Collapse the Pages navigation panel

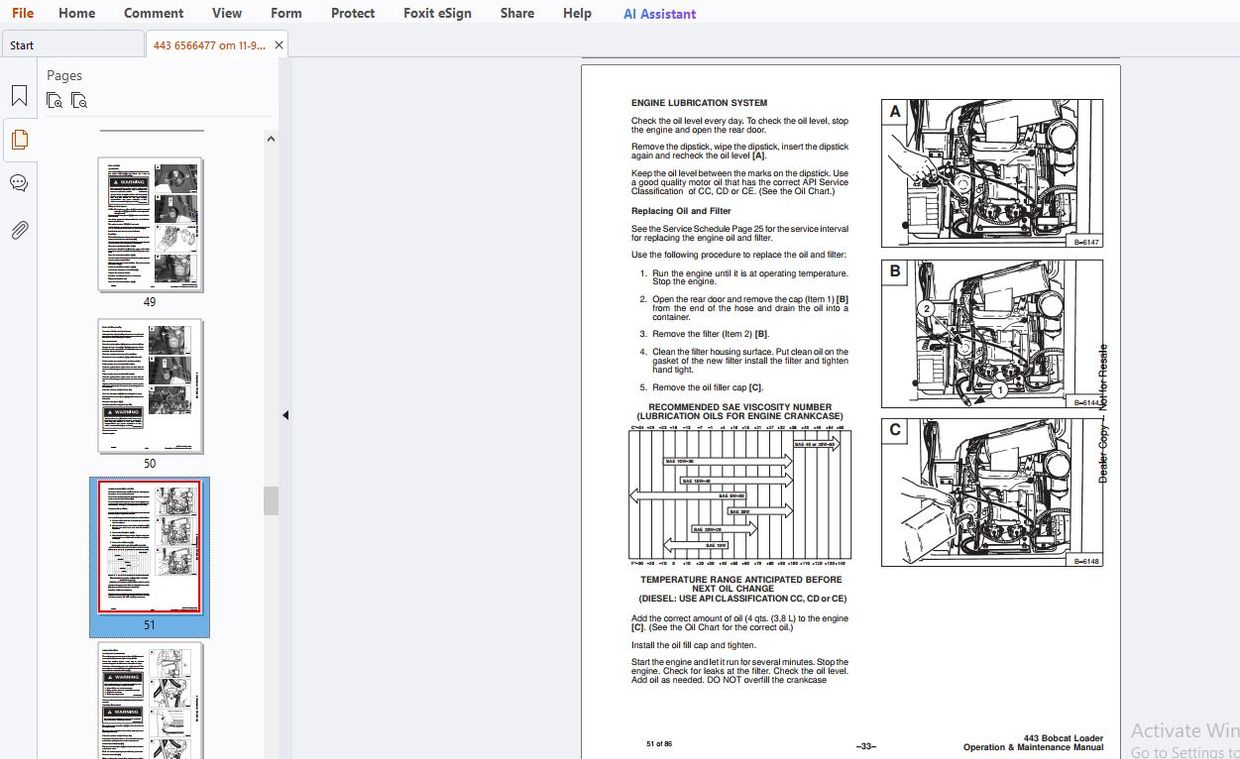click(x=285, y=414)
